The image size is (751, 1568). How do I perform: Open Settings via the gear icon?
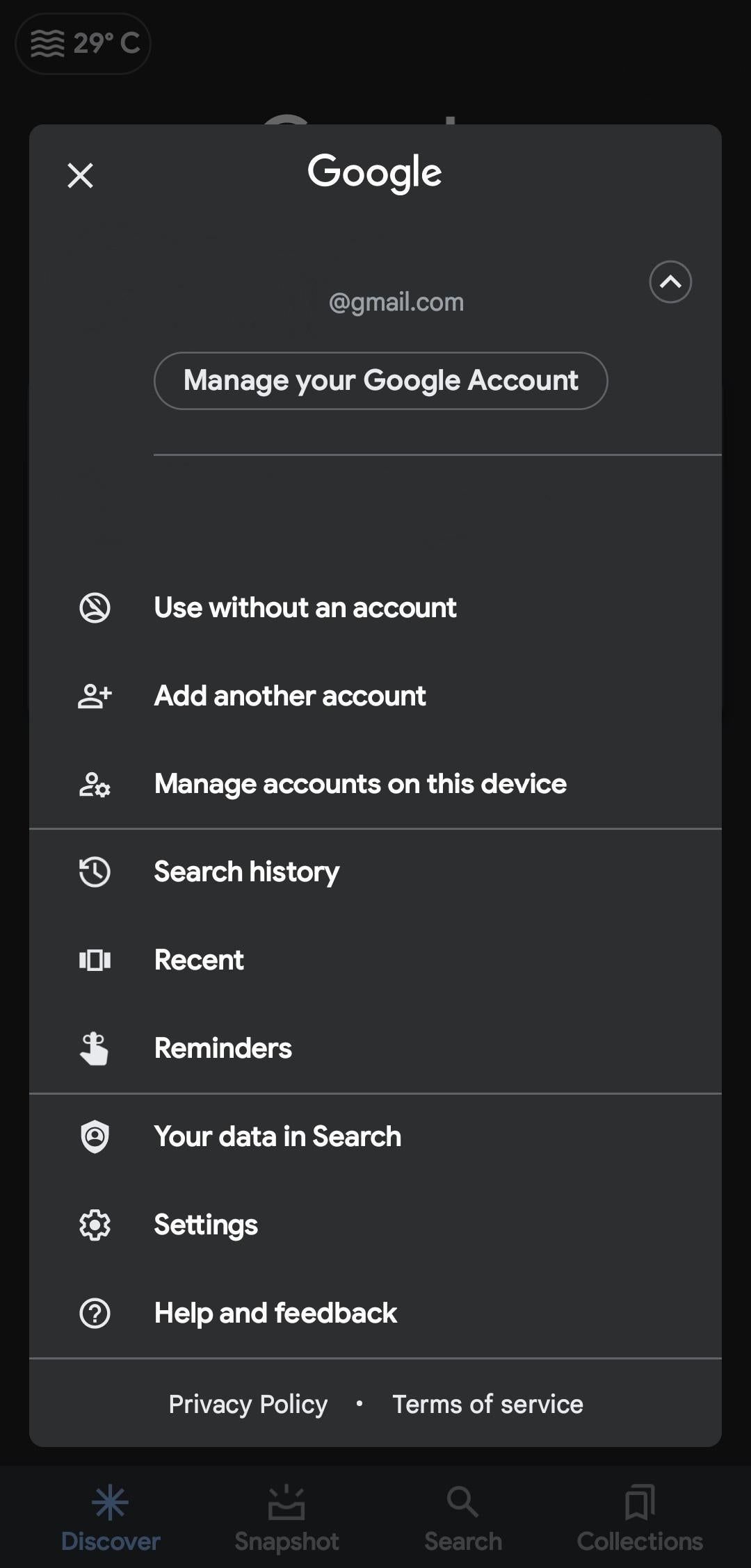click(94, 1225)
